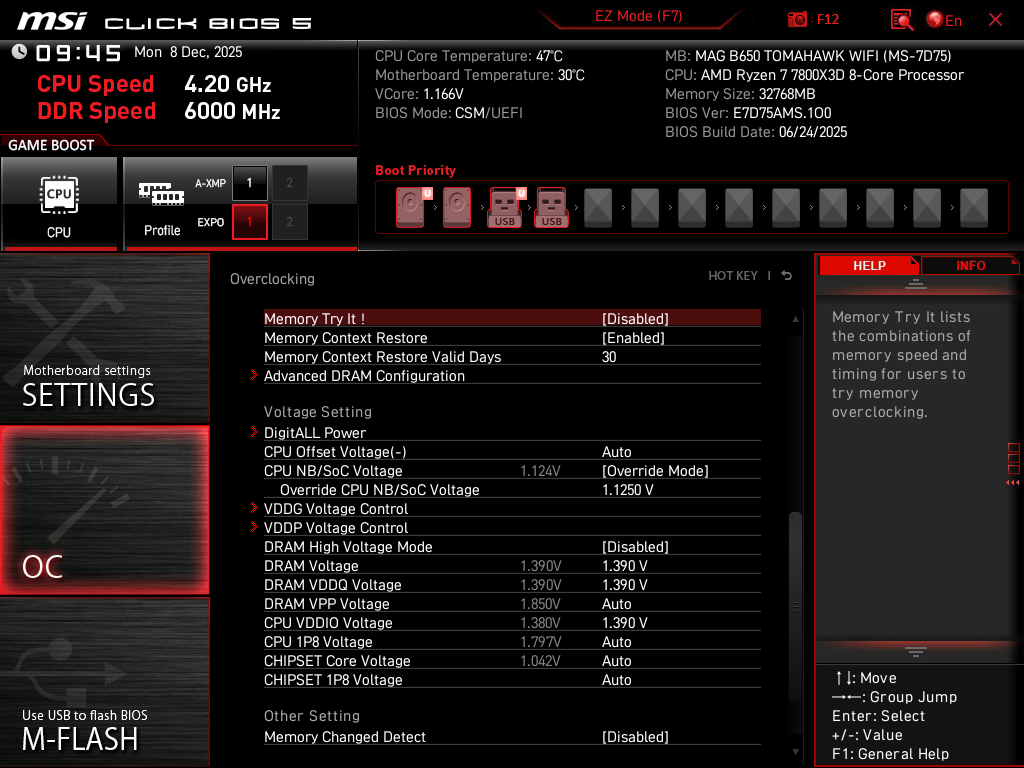This screenshot has width=1024, height=768.
Task: Toggle Memory Try It ! Disabled value
Action: point(635,319)
